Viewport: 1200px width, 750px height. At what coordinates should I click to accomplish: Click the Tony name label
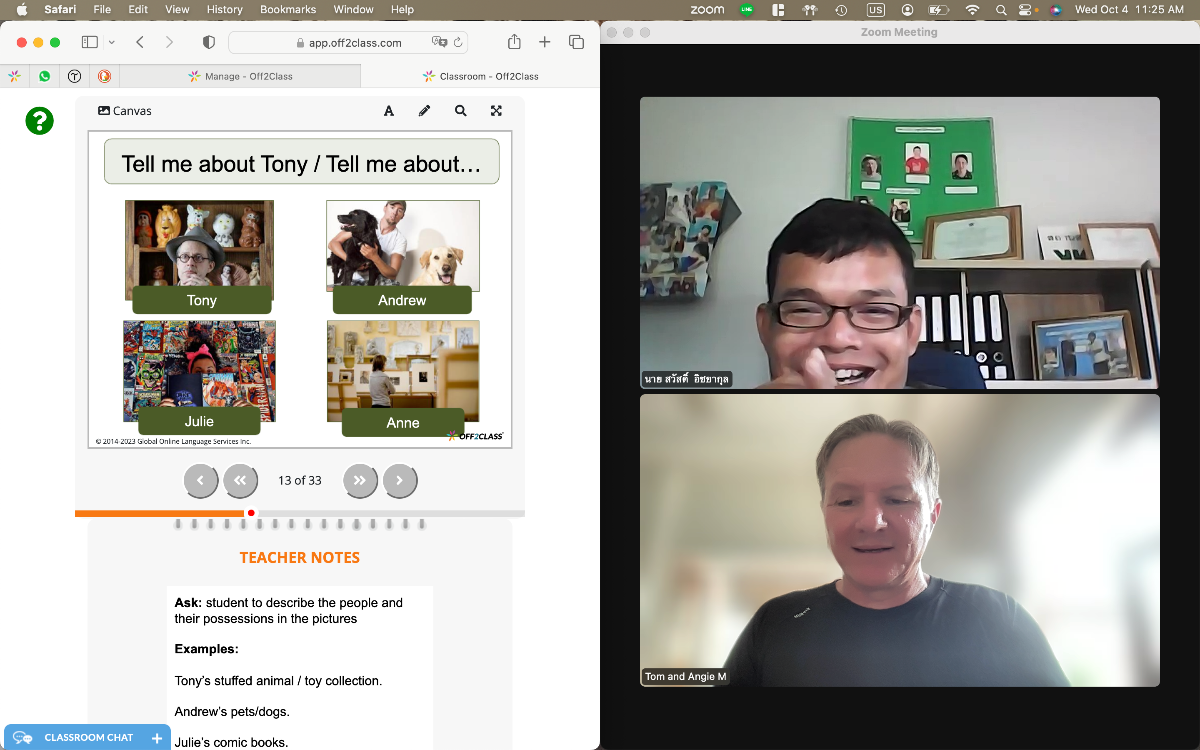click(x=202, y=300)
